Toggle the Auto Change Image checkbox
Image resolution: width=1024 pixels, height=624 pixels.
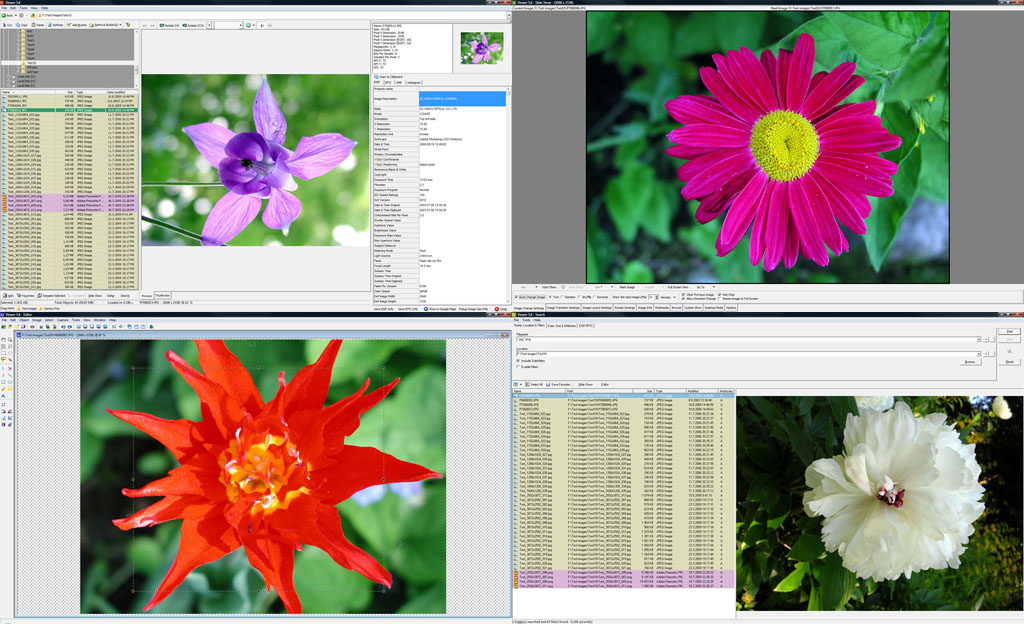pos(516,297)
